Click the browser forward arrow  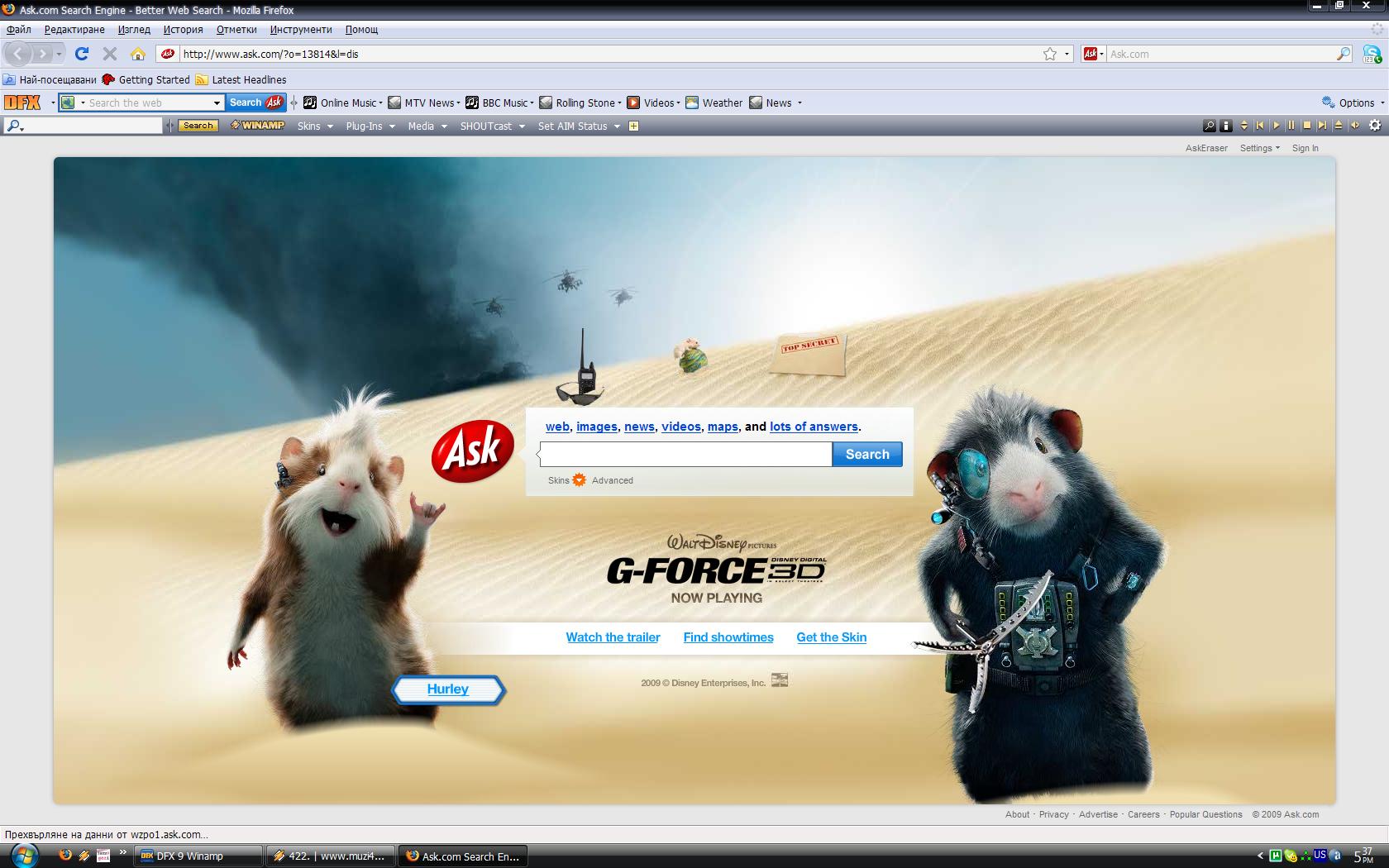pyautogui.click(x=43, y=54)
